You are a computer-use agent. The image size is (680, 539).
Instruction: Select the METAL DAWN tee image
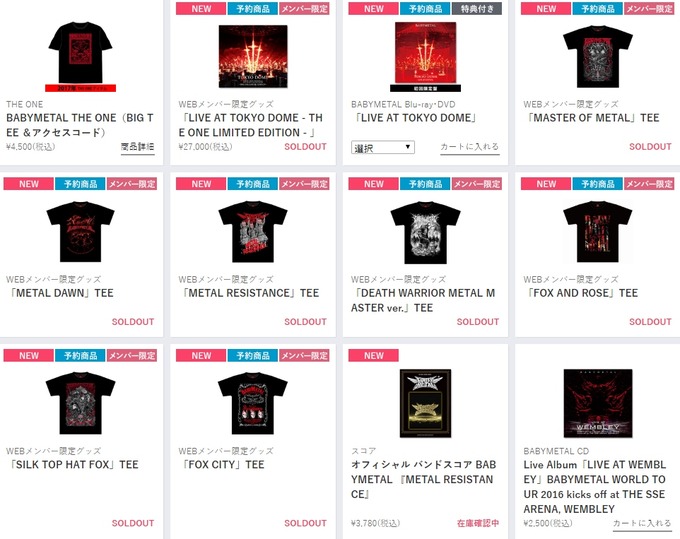point(81,231)
